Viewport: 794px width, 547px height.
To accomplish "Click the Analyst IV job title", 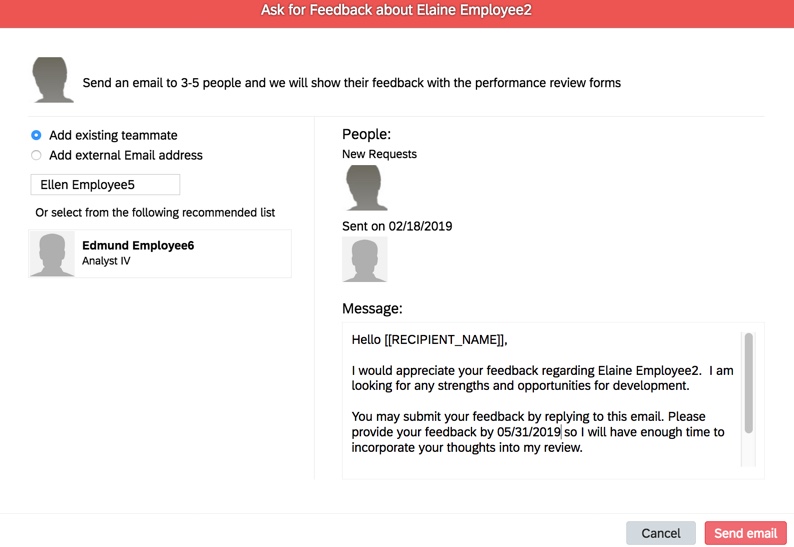I will click(106, 262).
